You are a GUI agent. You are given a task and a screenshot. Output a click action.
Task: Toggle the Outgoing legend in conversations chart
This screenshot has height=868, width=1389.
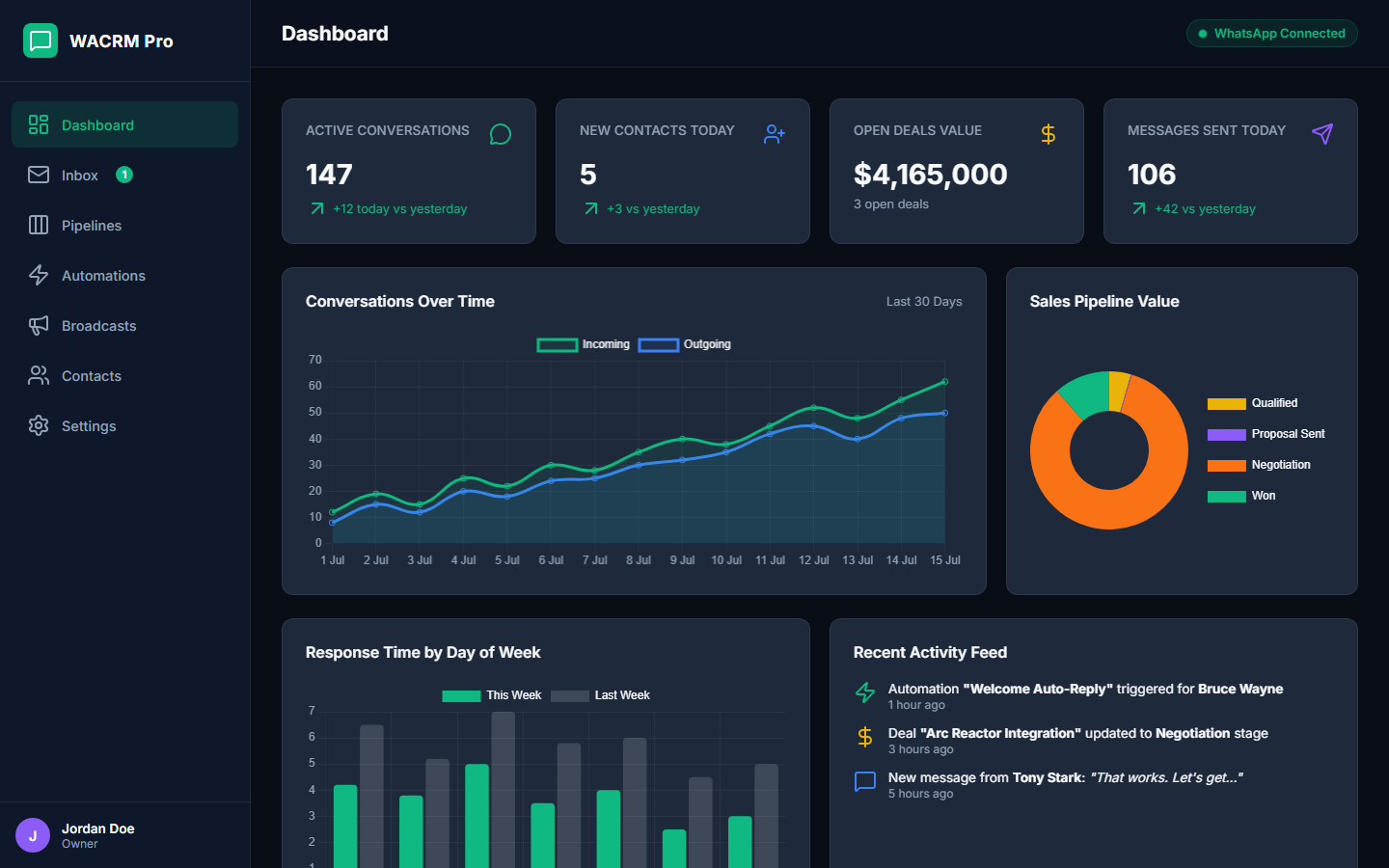685,344
